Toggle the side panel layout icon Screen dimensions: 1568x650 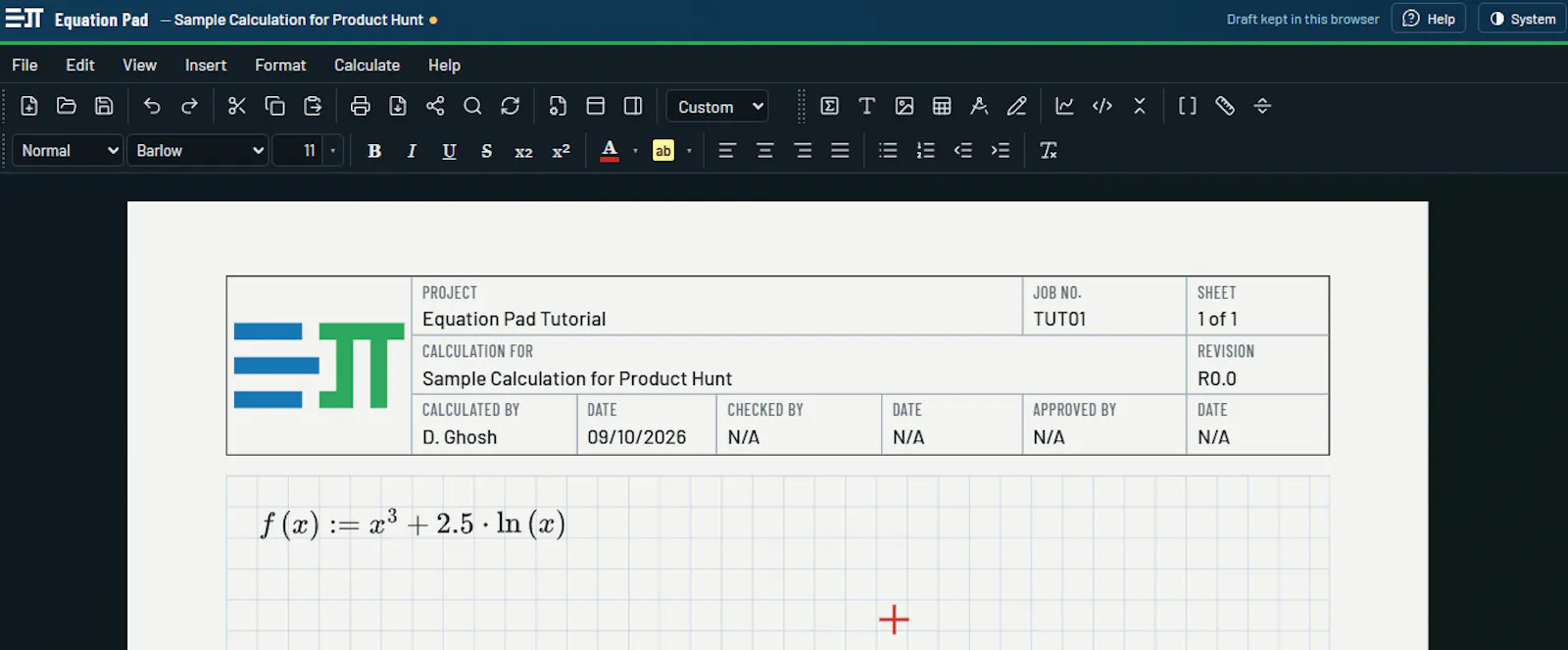(633, 106)
